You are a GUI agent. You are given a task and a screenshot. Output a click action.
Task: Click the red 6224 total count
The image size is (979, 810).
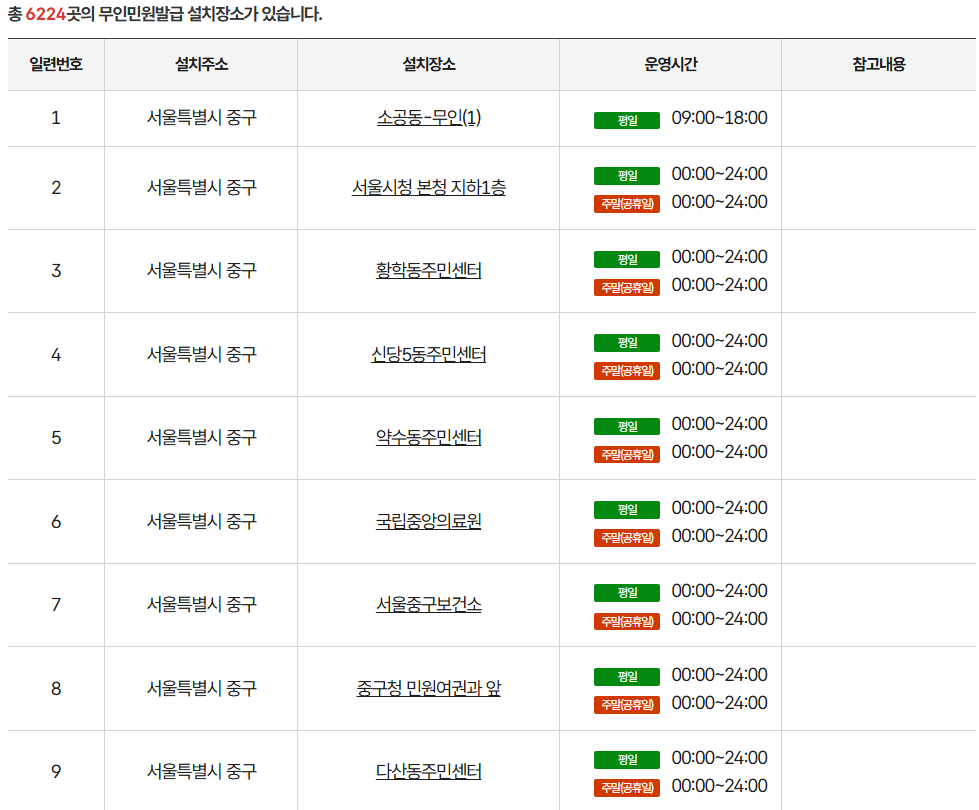[46, 14]
